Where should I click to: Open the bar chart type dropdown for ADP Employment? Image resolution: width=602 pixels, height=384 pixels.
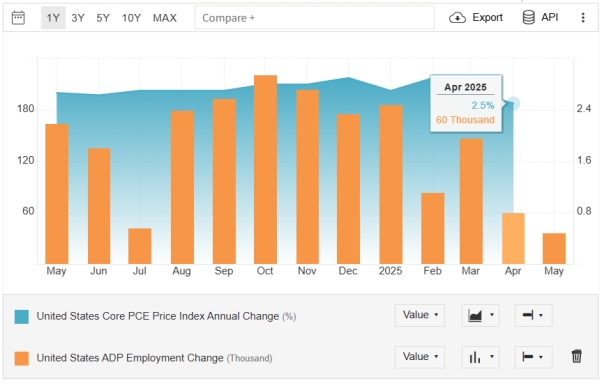tap(480, 357)
